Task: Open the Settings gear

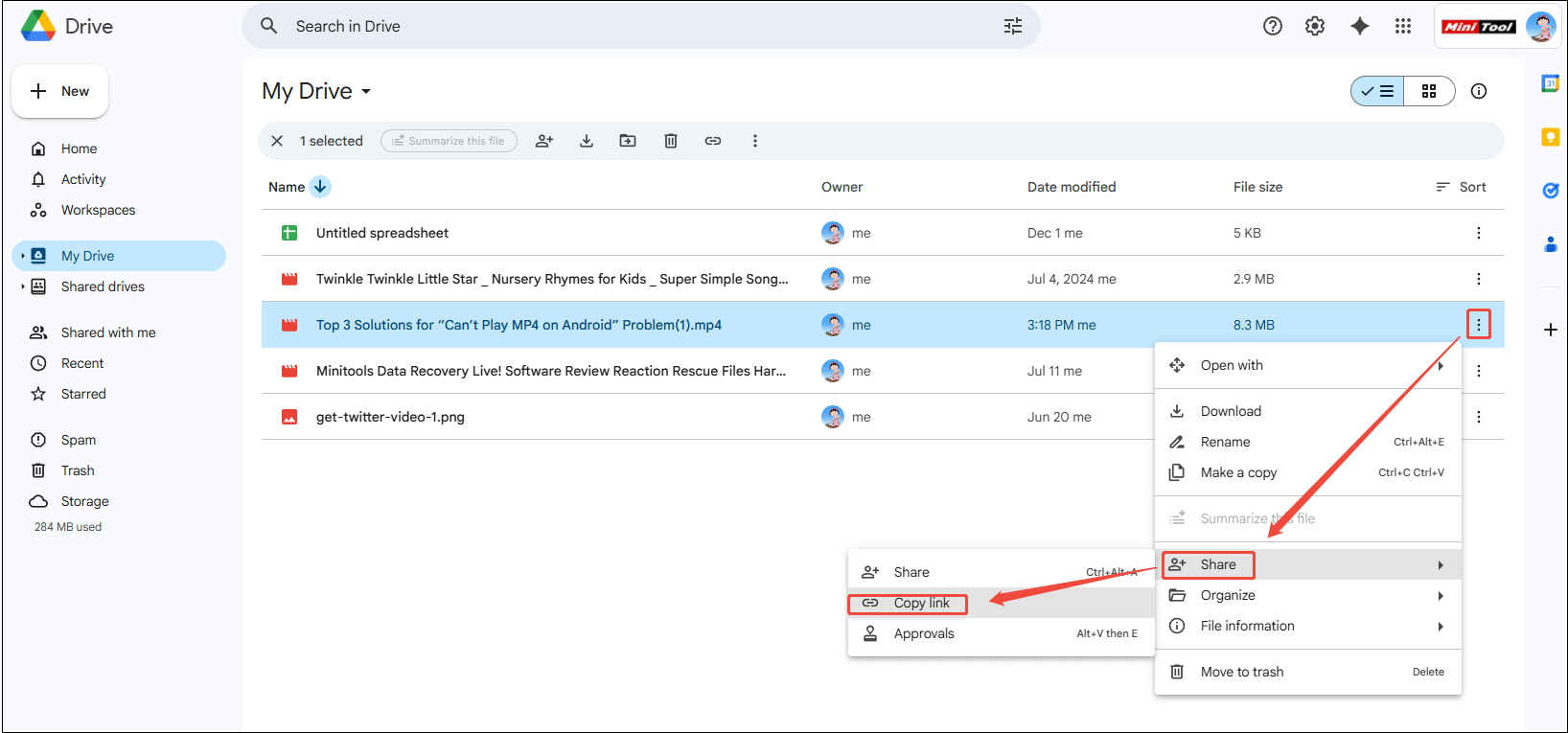Action: [x=1315, y=26]
